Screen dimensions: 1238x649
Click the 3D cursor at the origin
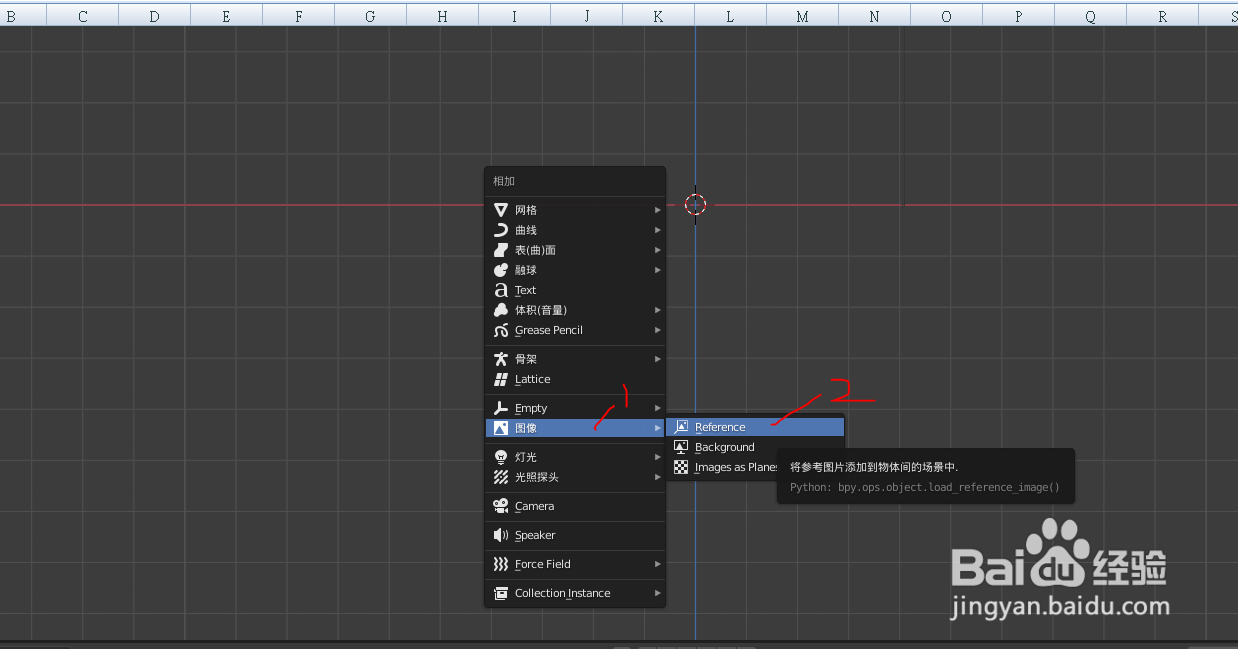(695, 204)
